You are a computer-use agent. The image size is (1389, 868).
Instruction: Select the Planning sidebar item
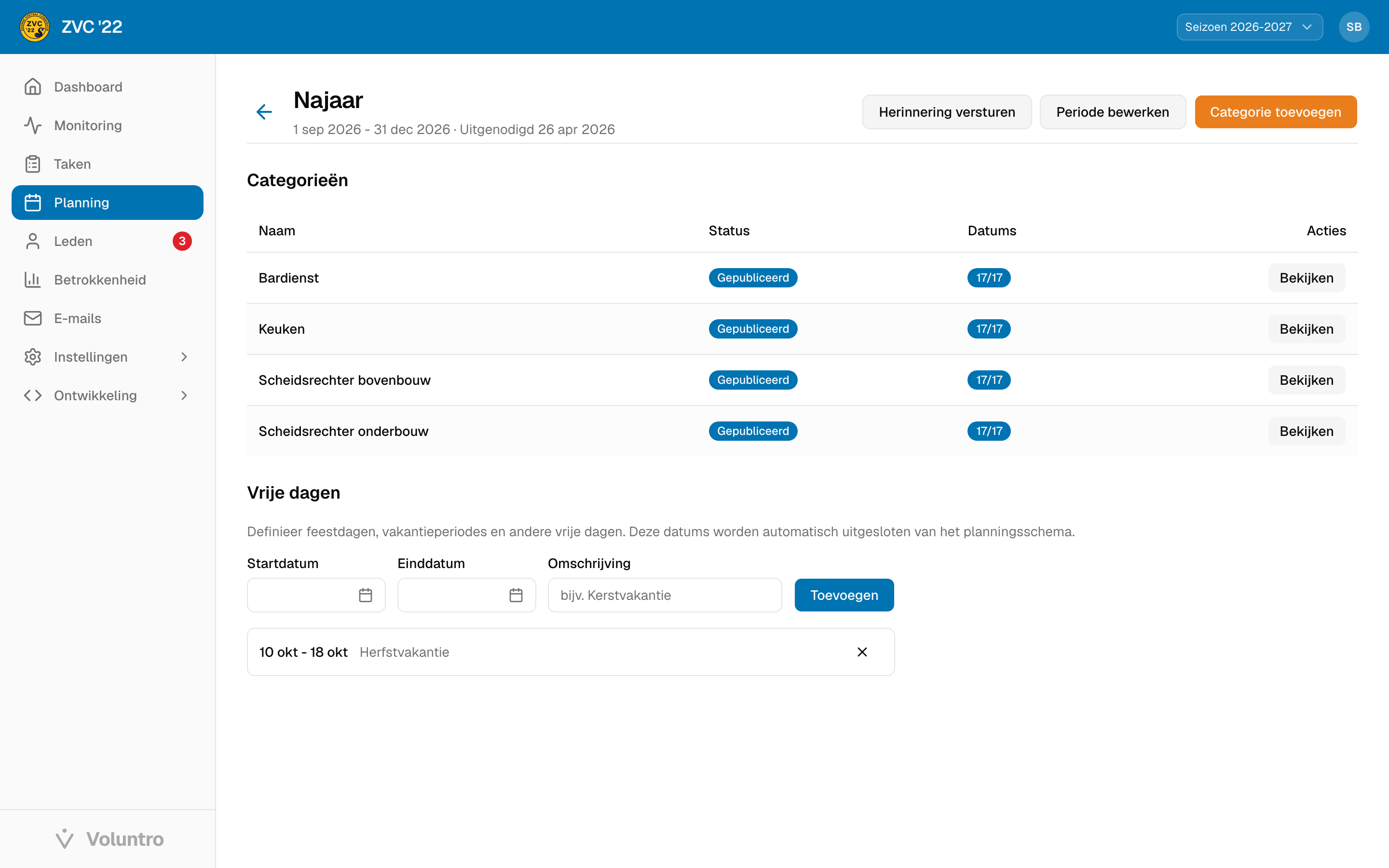coord(108,203)
